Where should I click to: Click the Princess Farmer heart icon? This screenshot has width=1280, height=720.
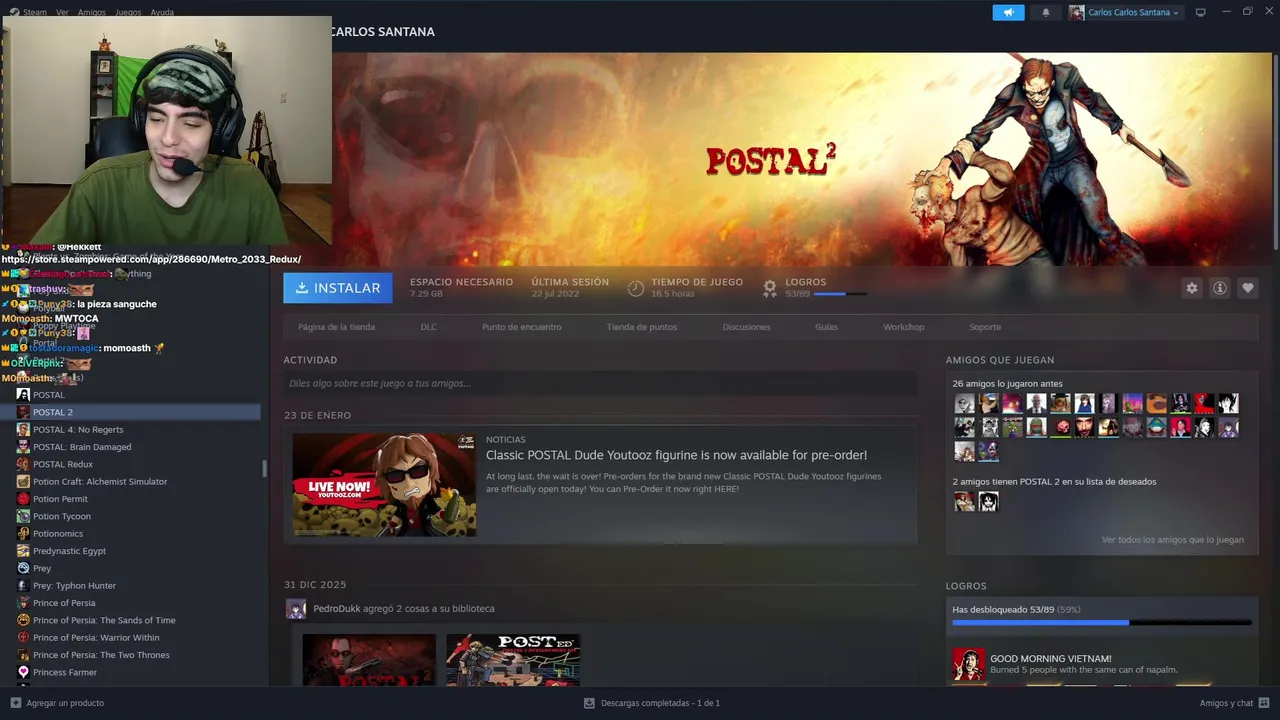point(23,672)
